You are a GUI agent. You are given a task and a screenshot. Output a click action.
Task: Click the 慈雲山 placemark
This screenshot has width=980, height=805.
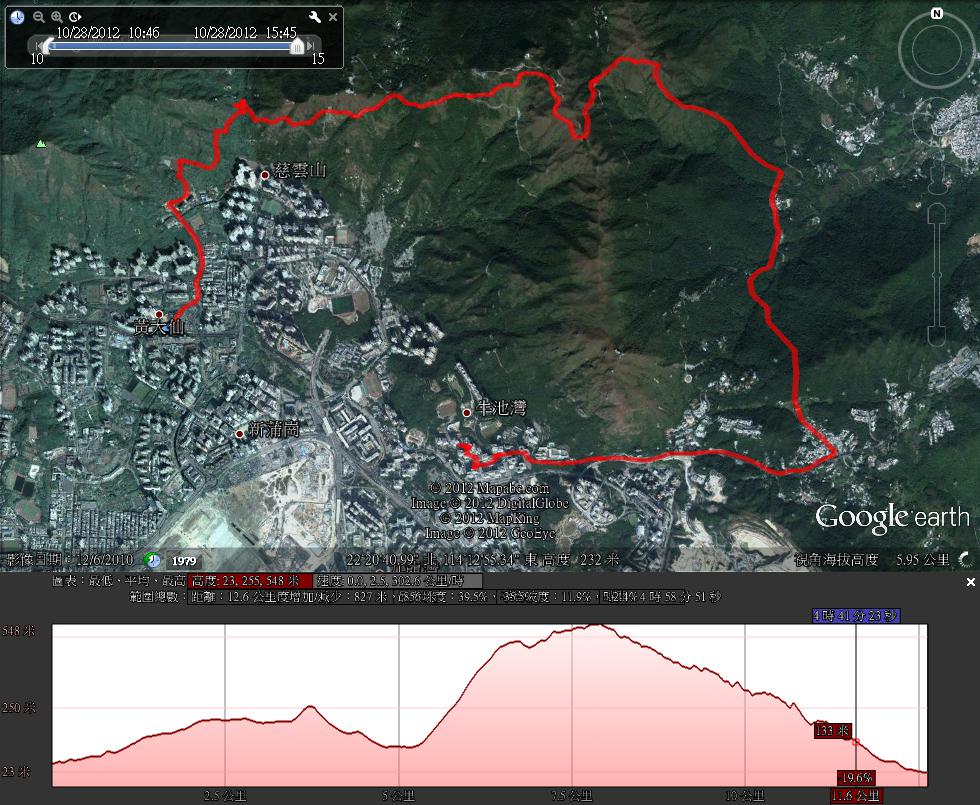[265, 175]
